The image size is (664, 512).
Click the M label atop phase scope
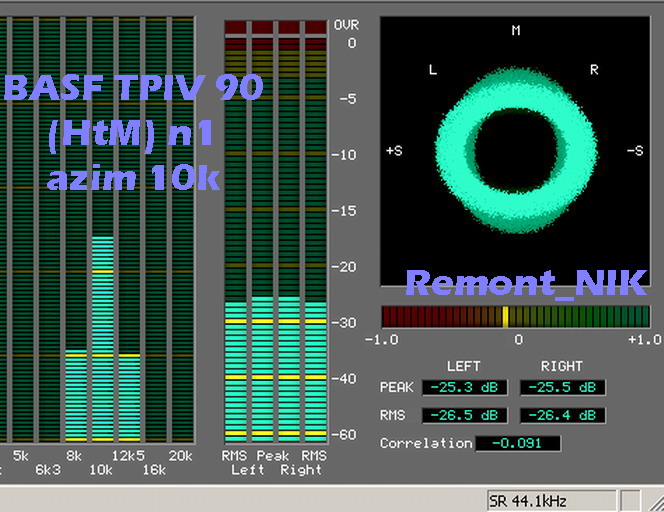tap(516, 31)
